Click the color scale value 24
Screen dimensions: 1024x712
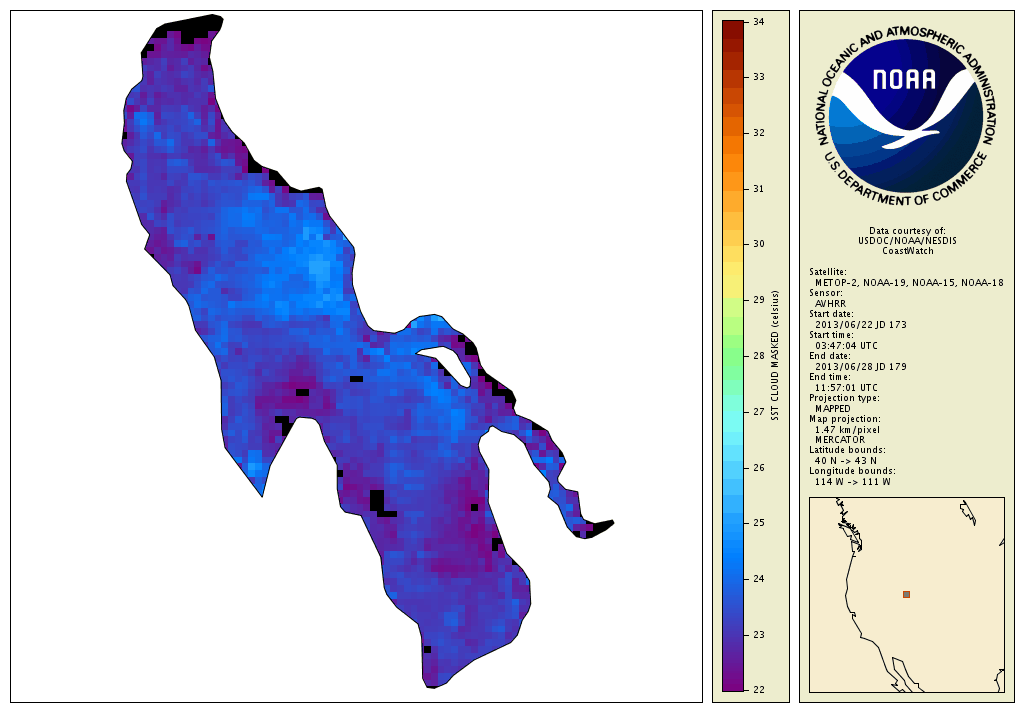tap(759, 579)
